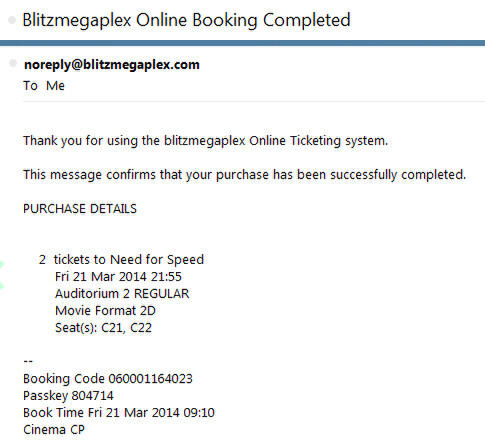
Task: Select the Thank you greeting line
Action: click(206, 141)
